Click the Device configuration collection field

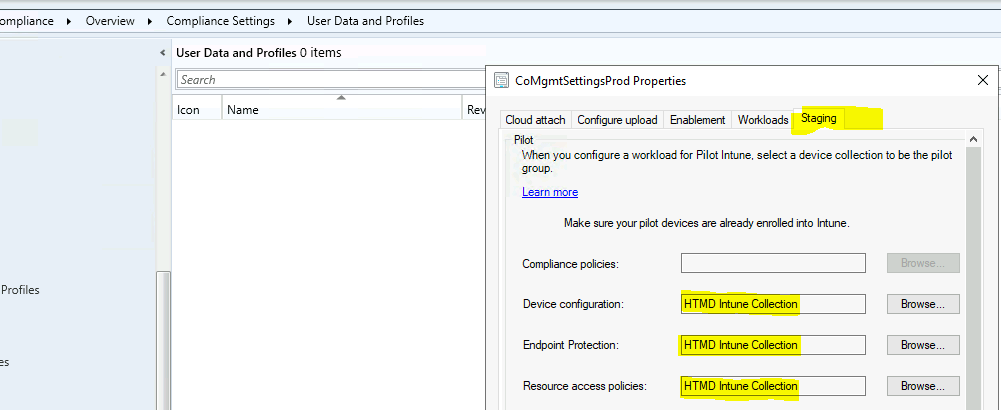pos(773,304)
